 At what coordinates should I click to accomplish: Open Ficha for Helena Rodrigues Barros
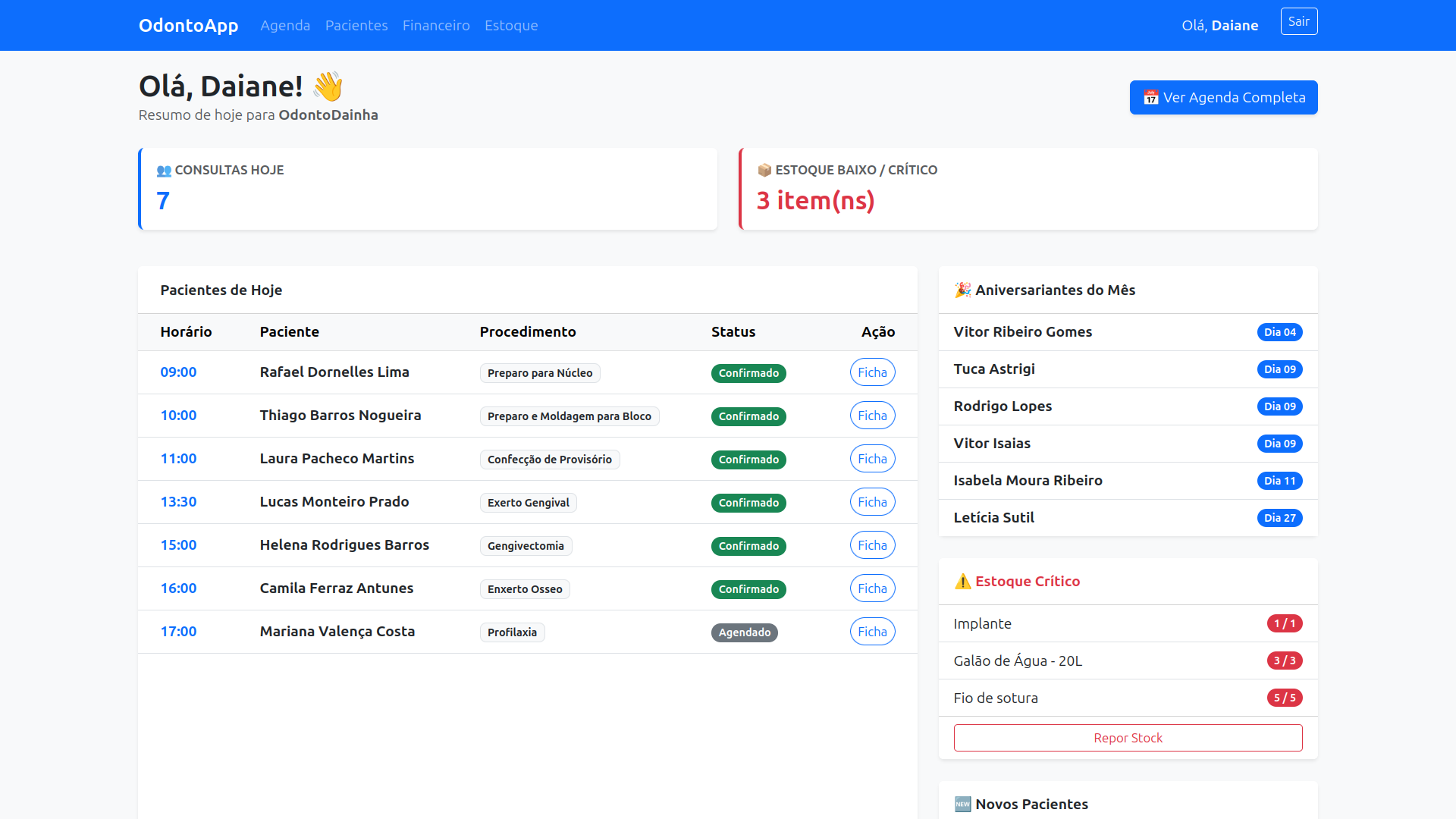(x=872, y=545)
